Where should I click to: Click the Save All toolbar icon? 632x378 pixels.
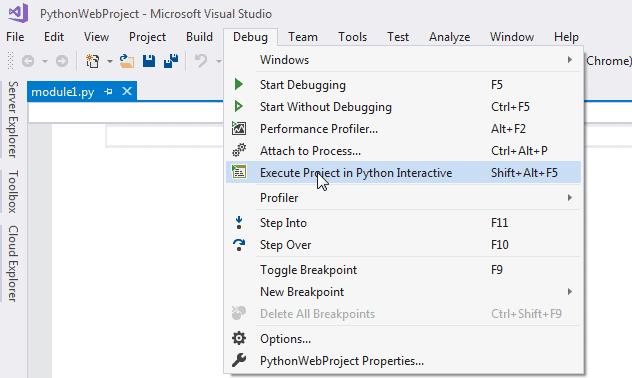tap(171, 61)
